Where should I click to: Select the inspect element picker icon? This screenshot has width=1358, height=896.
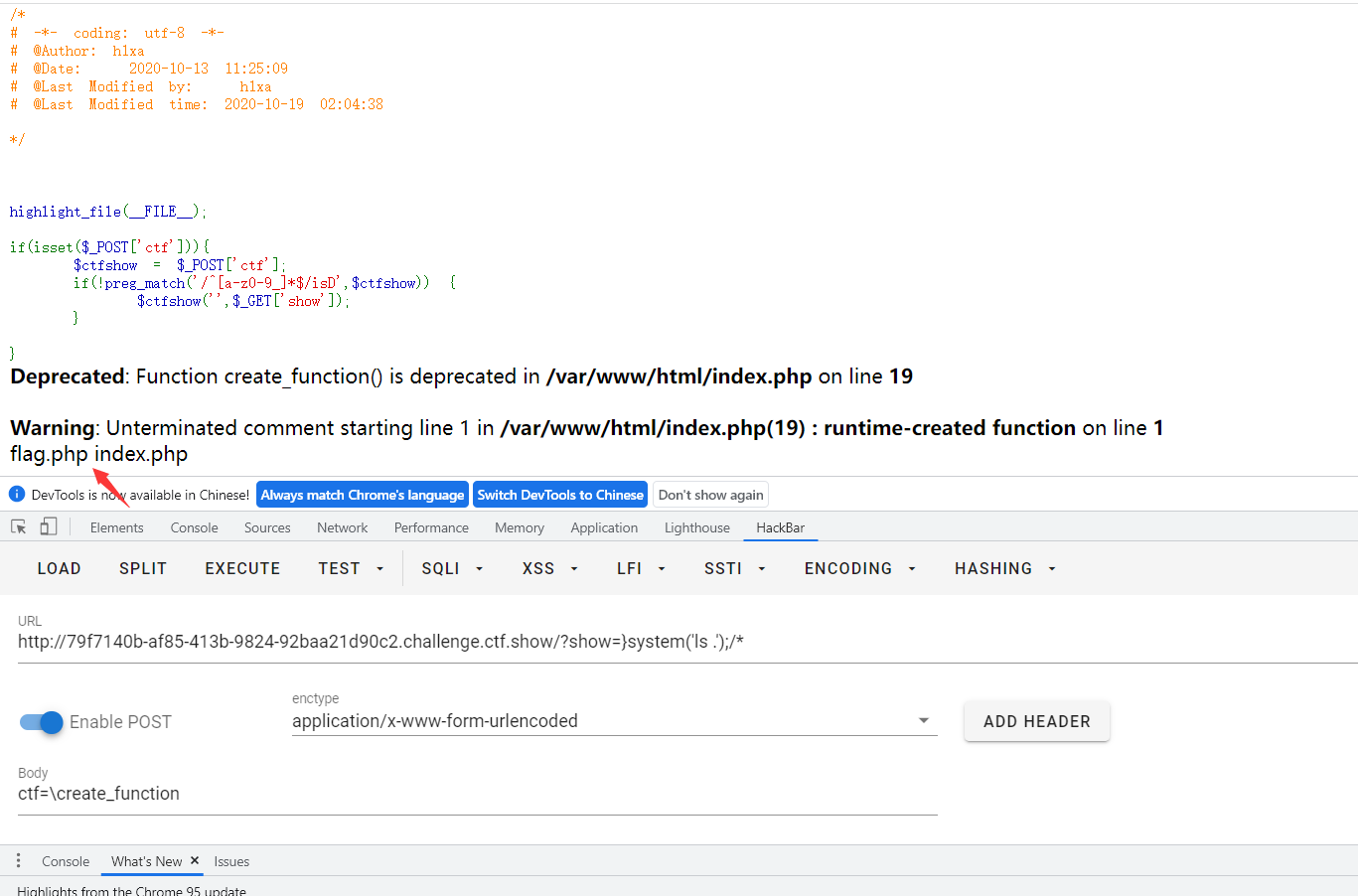(19, 527)
